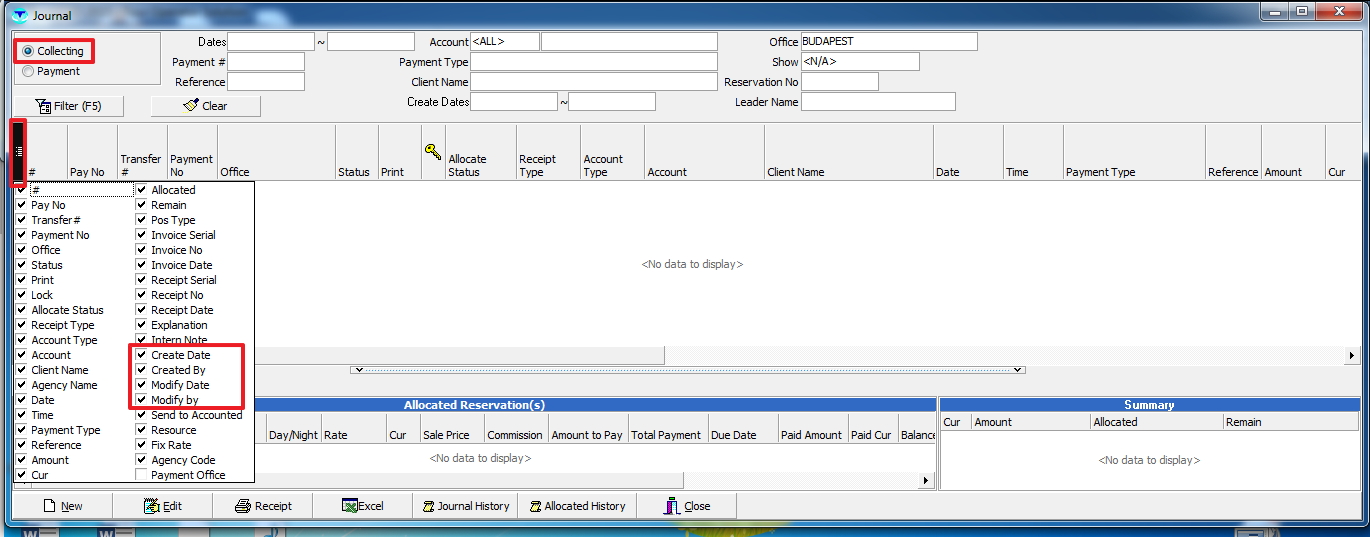Sort by the Client Name column header
1370x537 pixels.
[848, 172]
